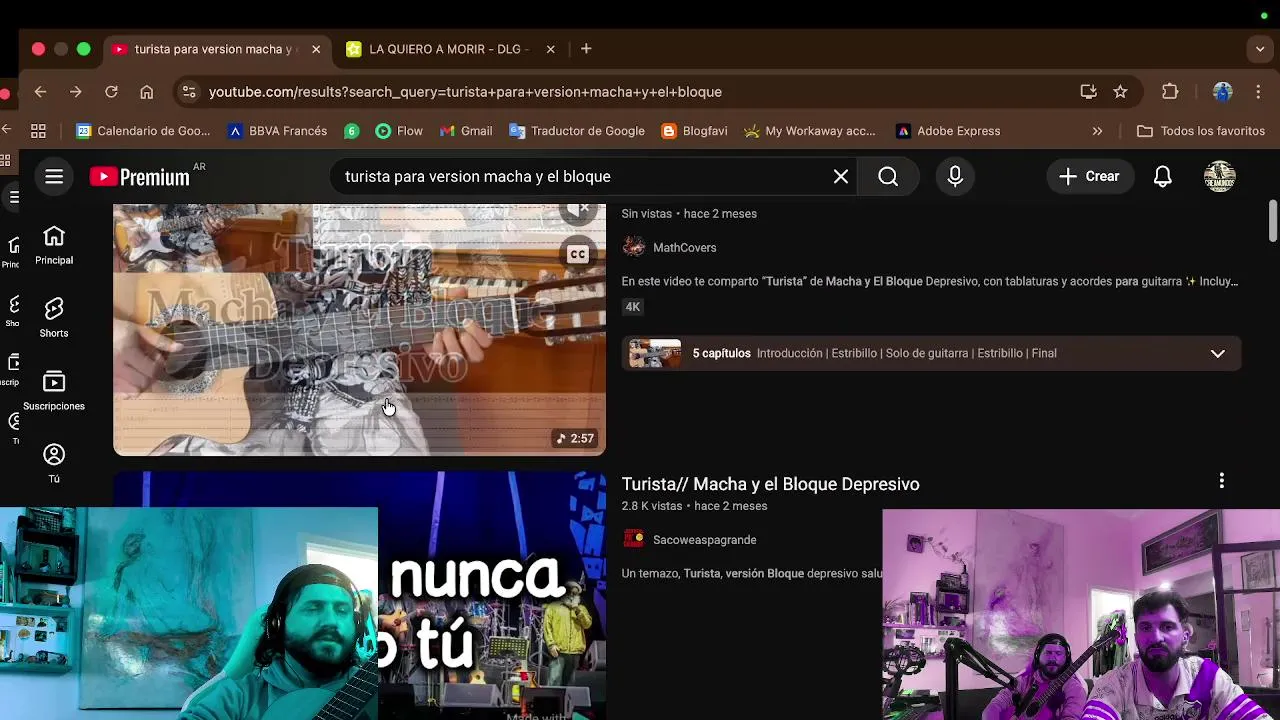Open the Todos los favoritos folder
The height and width of the screenshot is (720, 1280).
[x=1201, y=131]
